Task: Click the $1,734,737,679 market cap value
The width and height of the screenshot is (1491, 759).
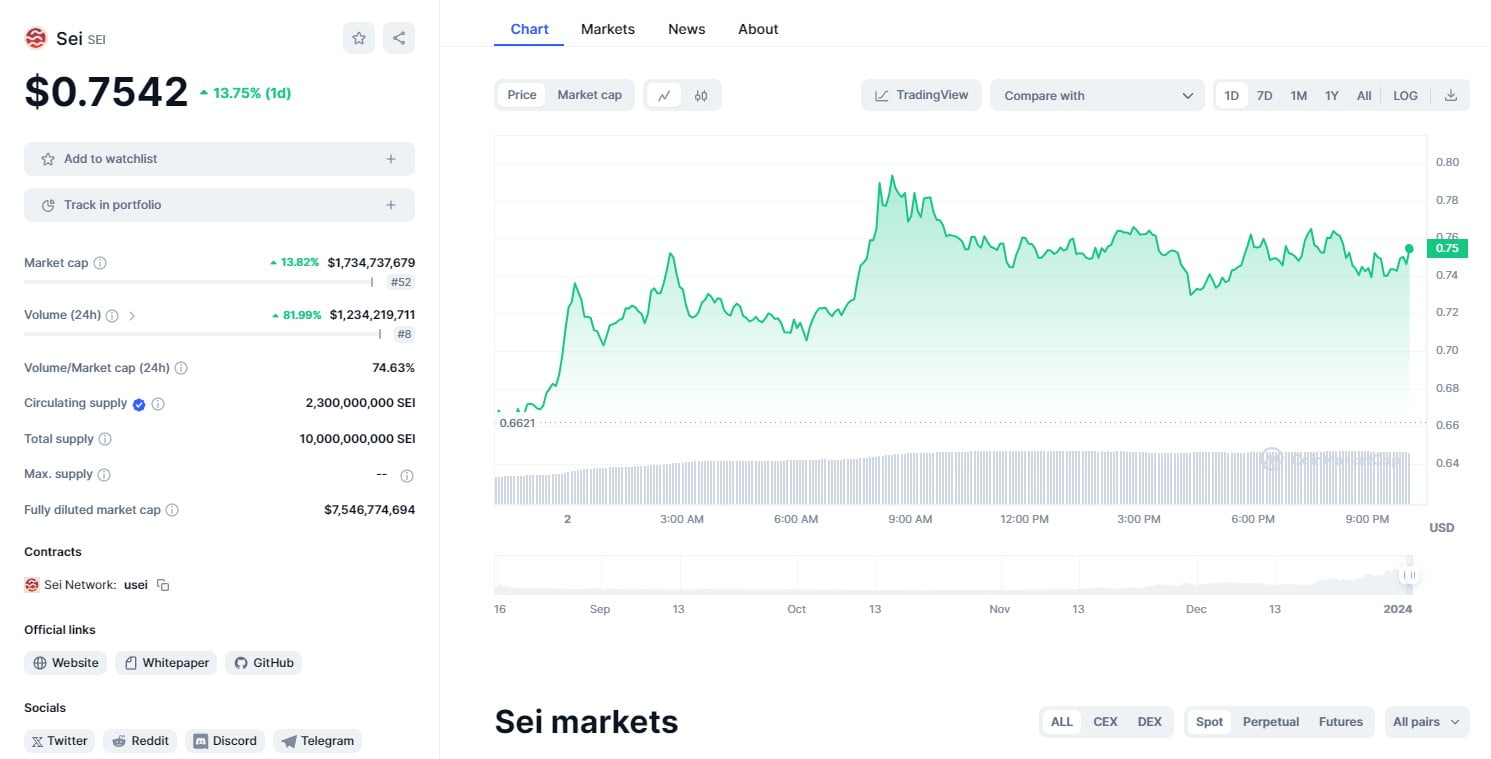Action: coord(371,263)
